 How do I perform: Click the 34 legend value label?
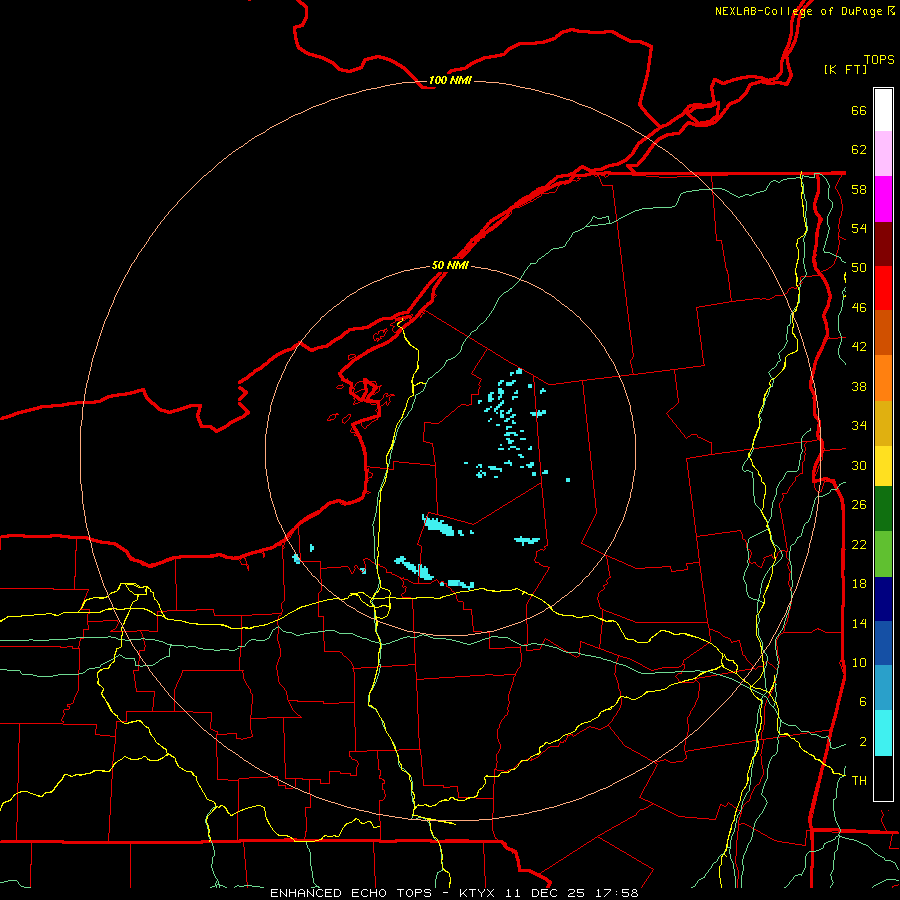point(859,425)
